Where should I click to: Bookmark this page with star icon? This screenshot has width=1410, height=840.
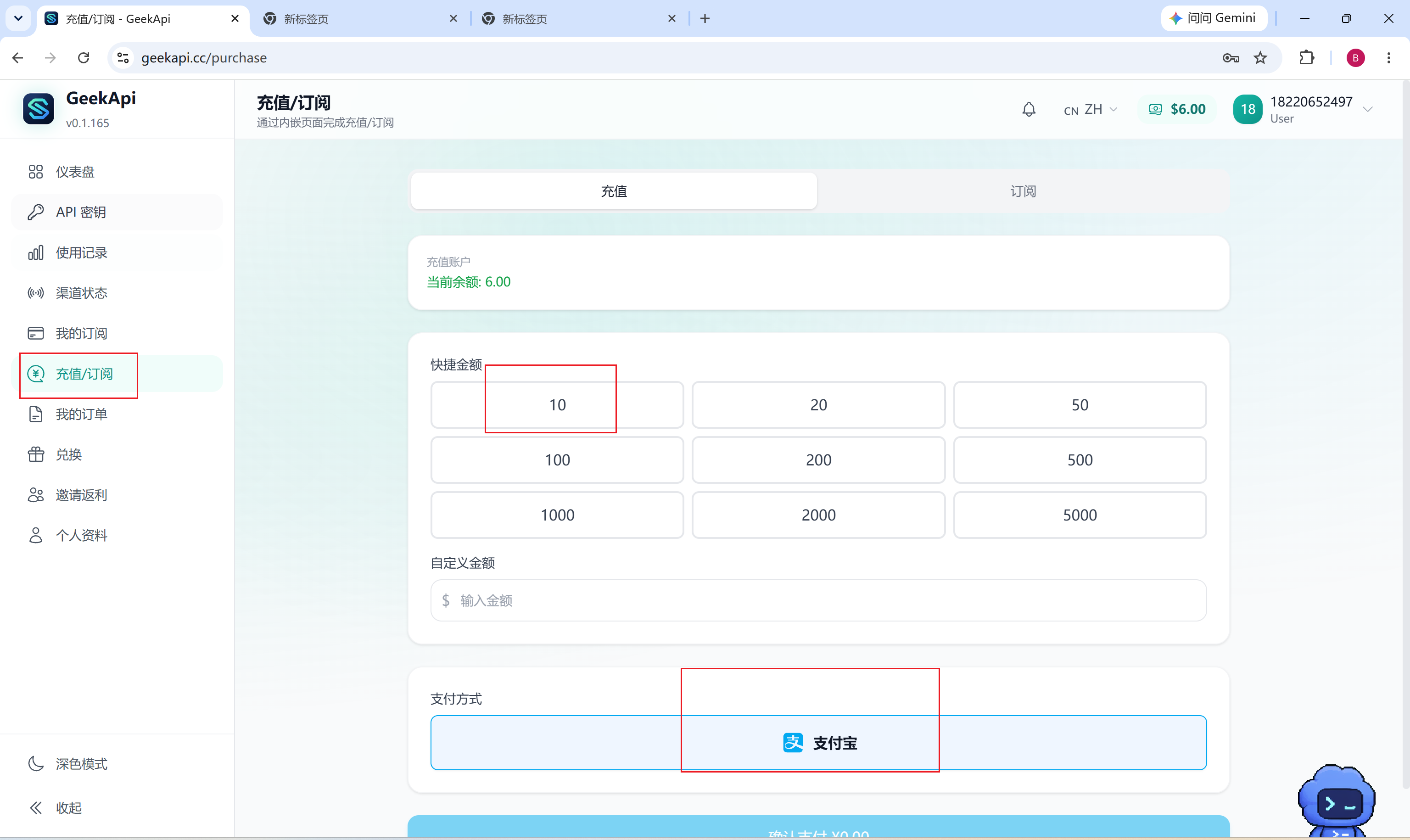[1260, 58]
